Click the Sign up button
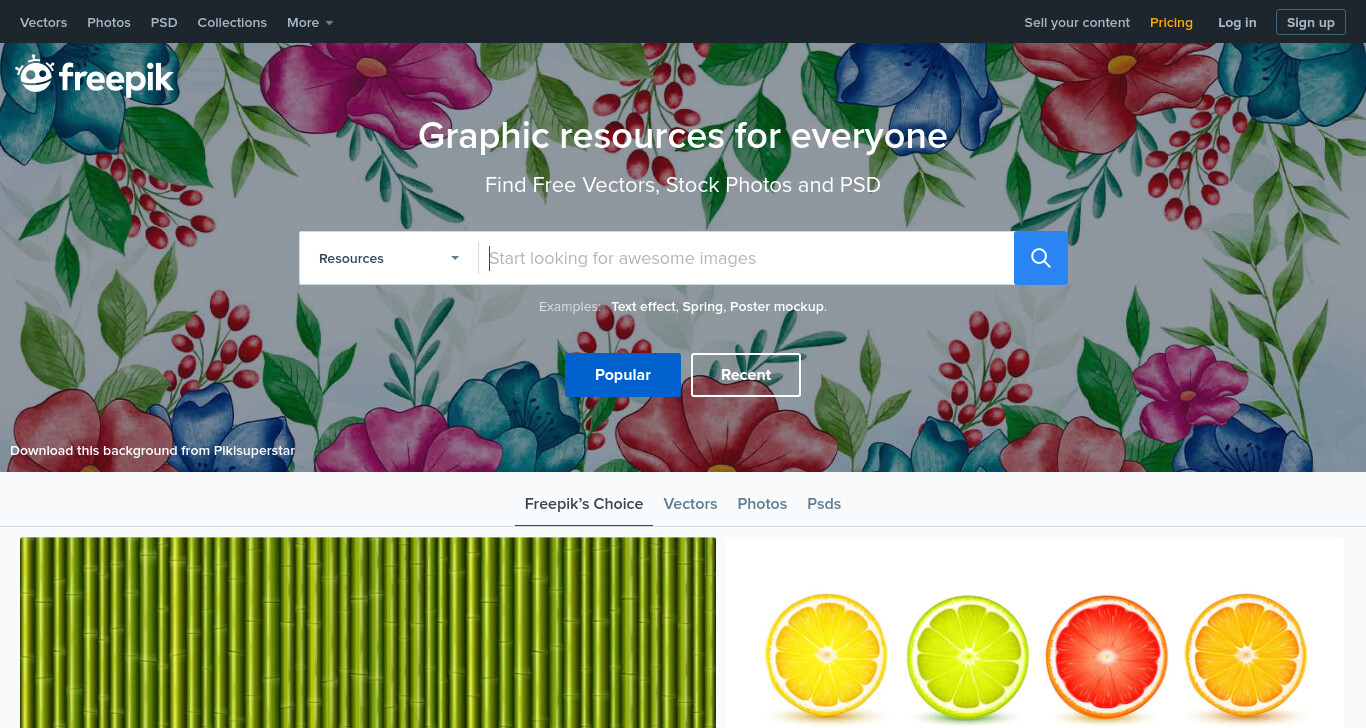Viewport: 1366px width, 728px height. pyautogui.click(x=1310, y=22)
